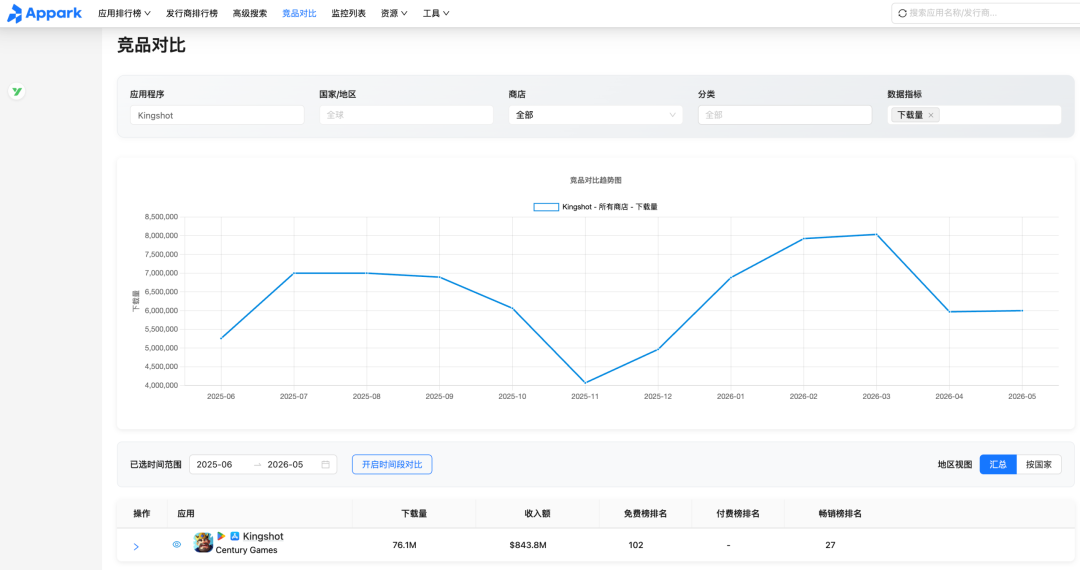Click the end date 2026-05 field
This screenshot has width=1080, height=570.
click(x=285, y=465)
